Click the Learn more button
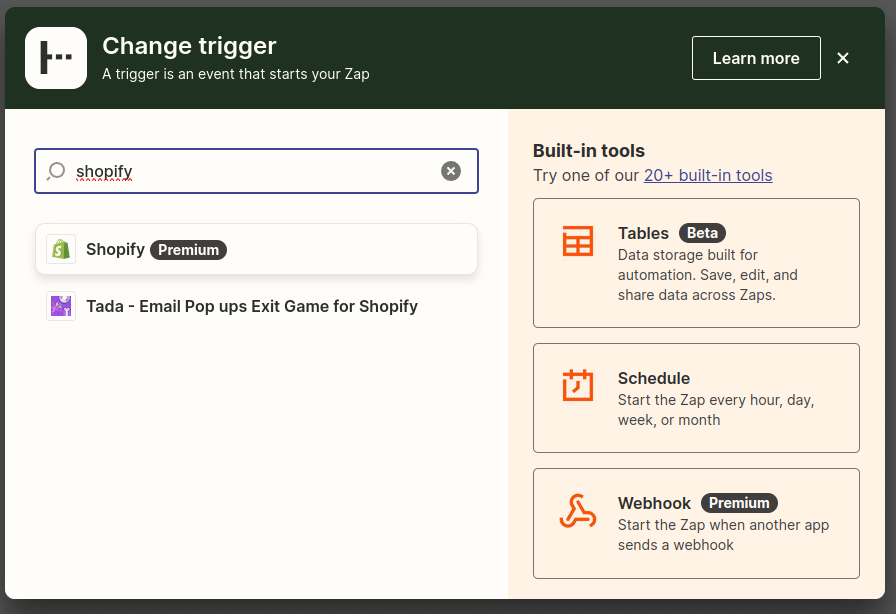Viewport: 896px width, 614px height. tap(756, 58)
